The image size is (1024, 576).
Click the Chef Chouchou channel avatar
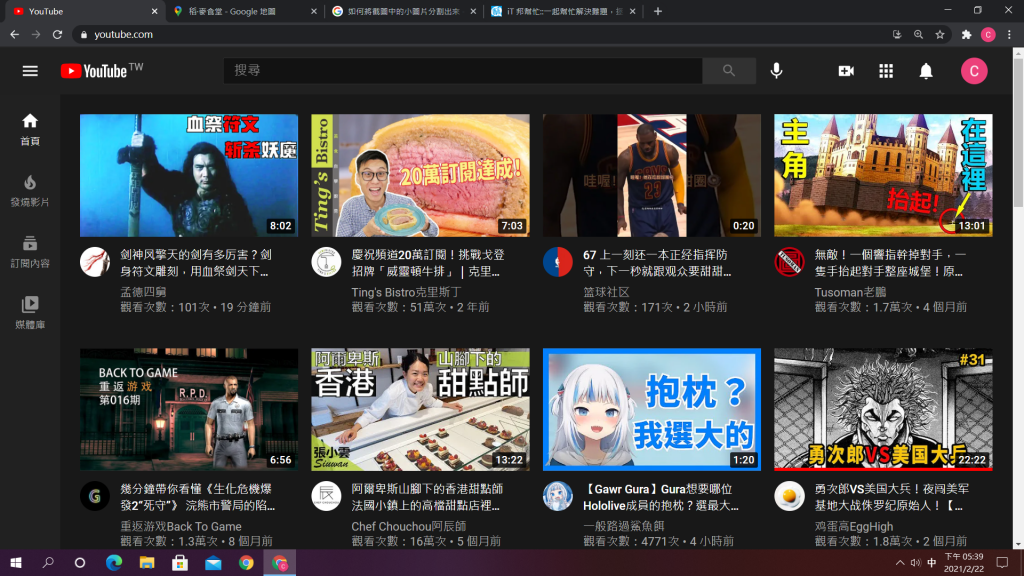[326, 496]
